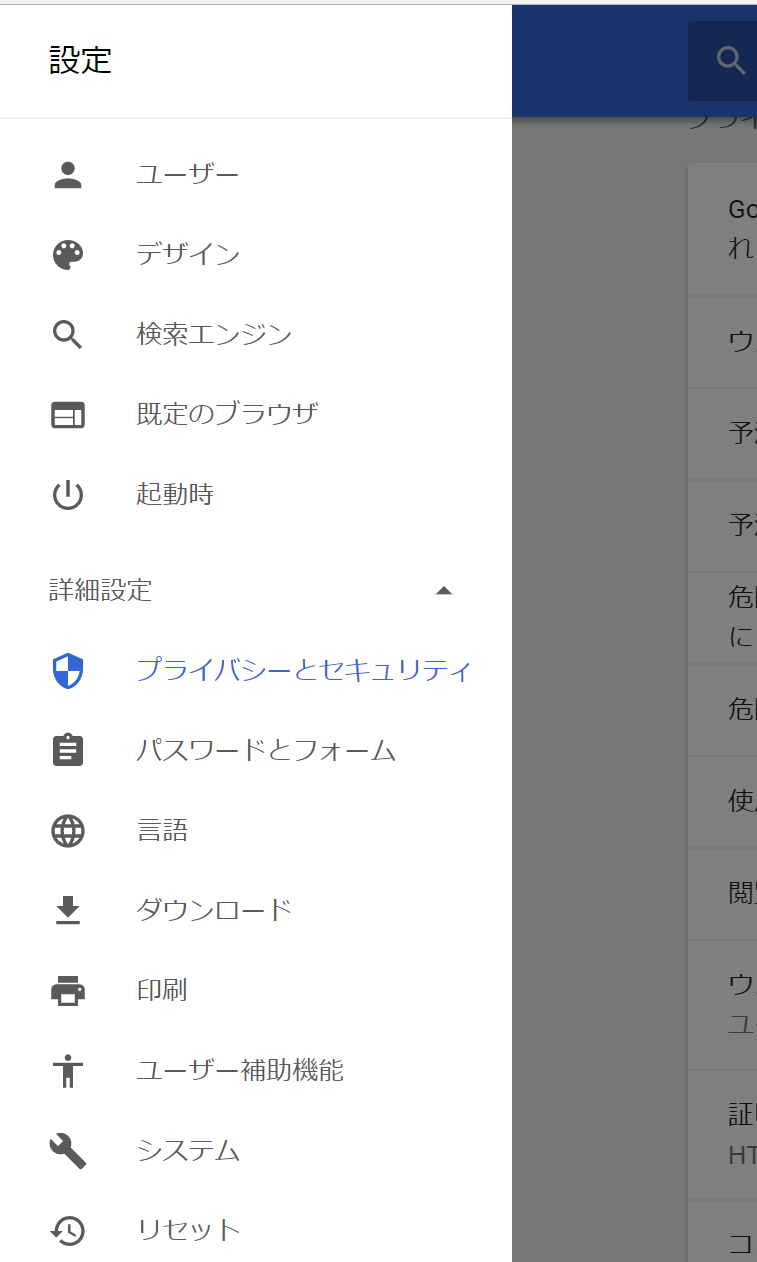Click the magnifier icon beside 検索エンジン
The height and width of the screenshot is (1262, 757).
[x=68, y=335]
